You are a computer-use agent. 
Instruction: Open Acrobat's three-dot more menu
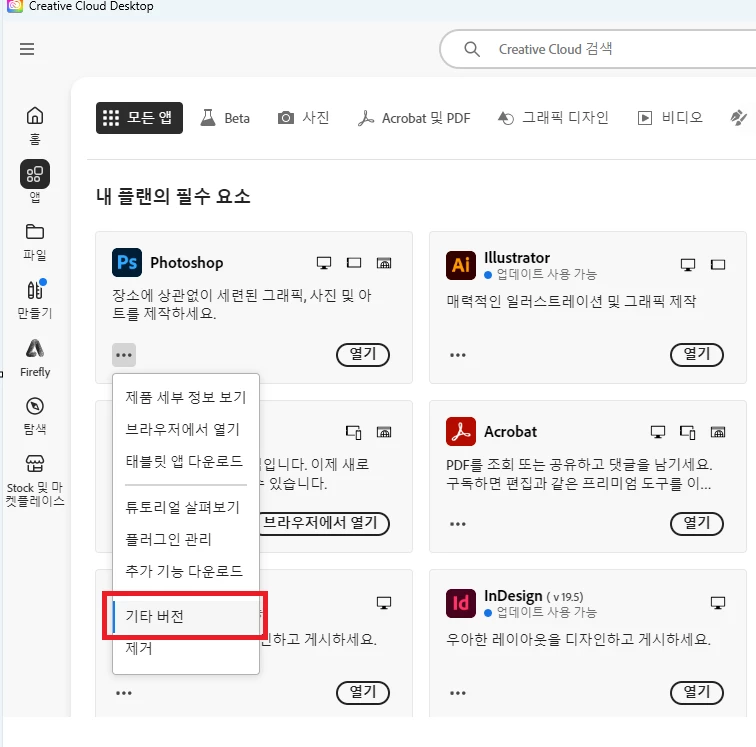click(458, 524)
